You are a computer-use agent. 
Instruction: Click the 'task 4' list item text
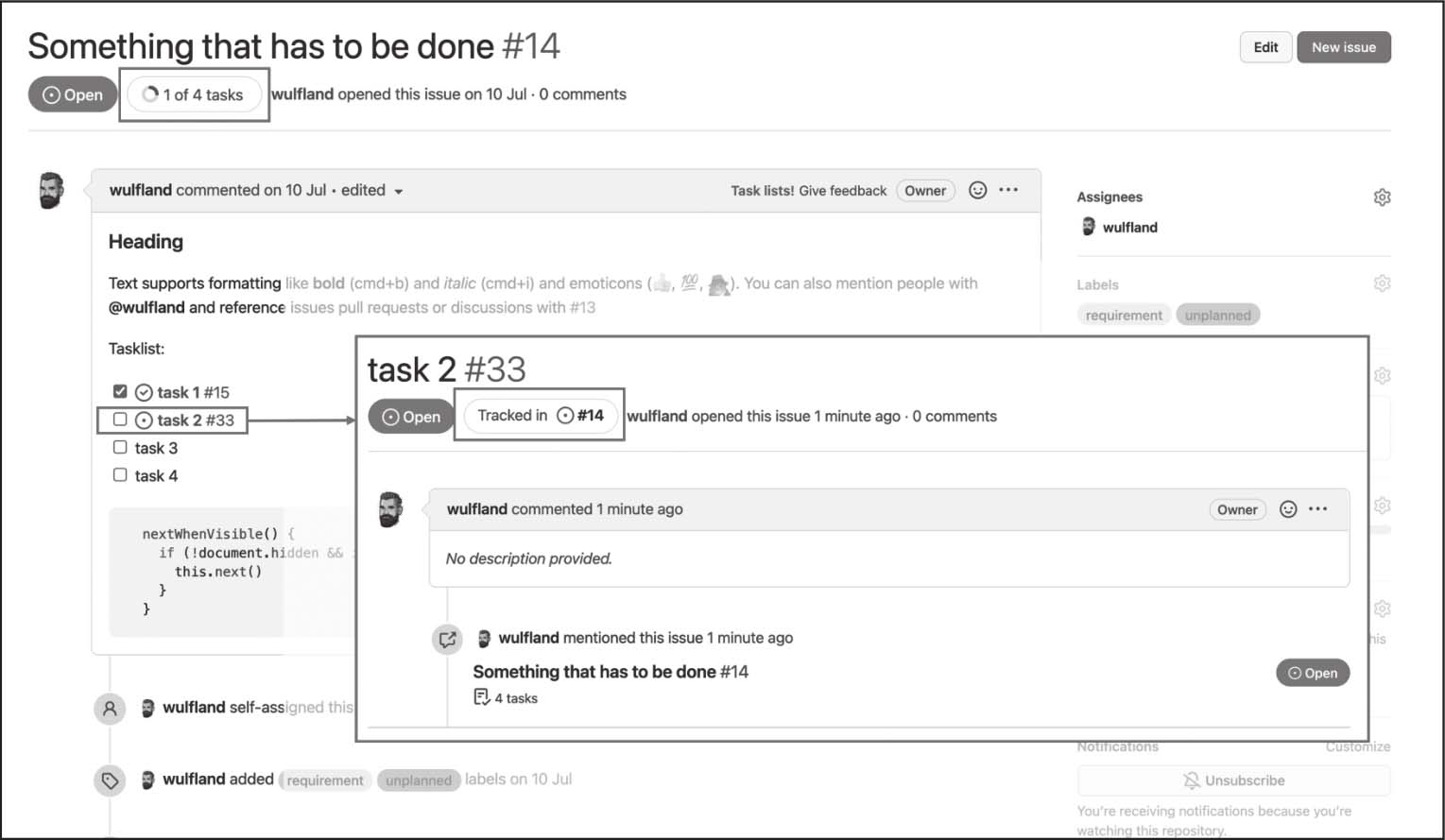coord(156,475)
